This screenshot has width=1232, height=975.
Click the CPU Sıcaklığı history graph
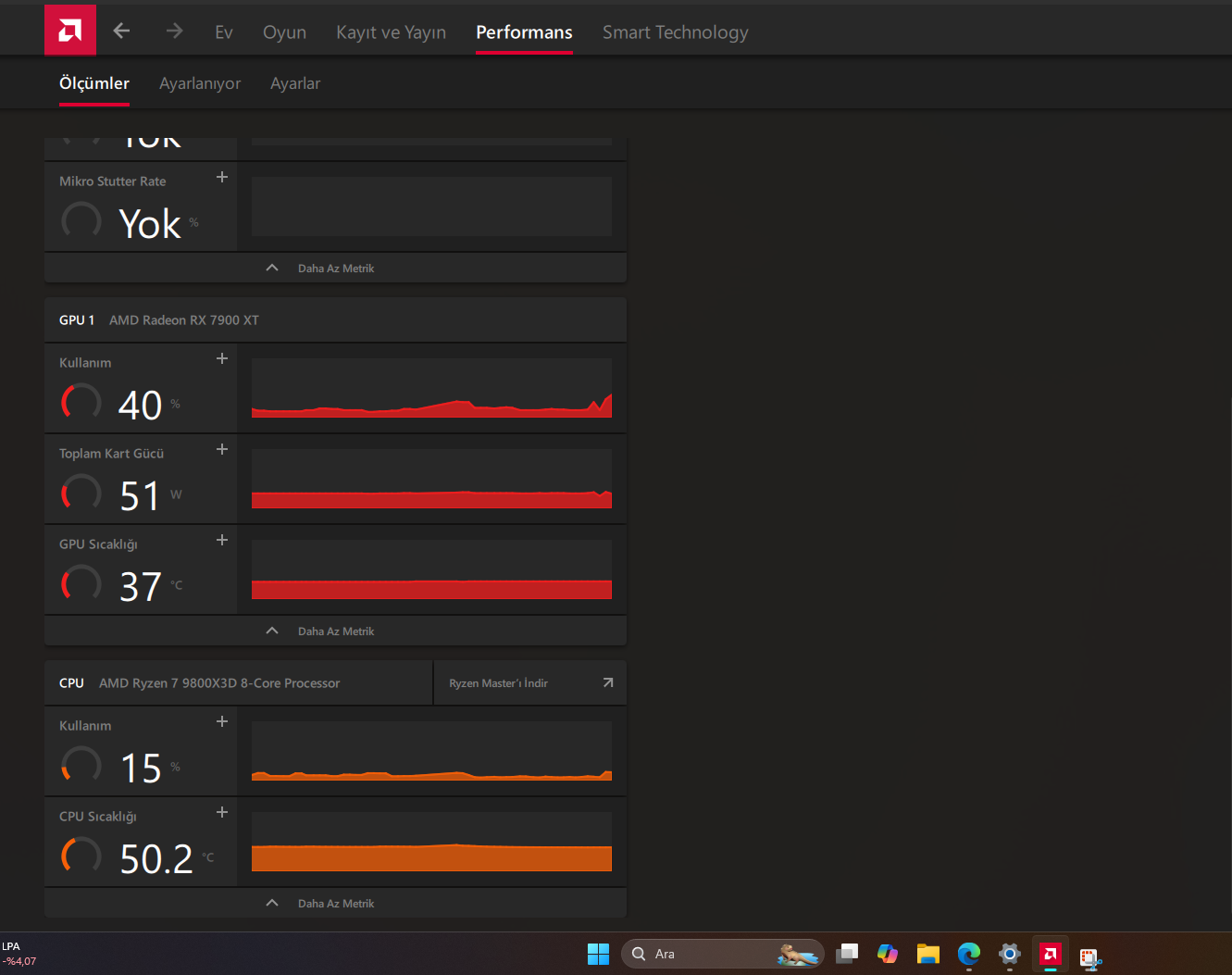tap(431, 842)
